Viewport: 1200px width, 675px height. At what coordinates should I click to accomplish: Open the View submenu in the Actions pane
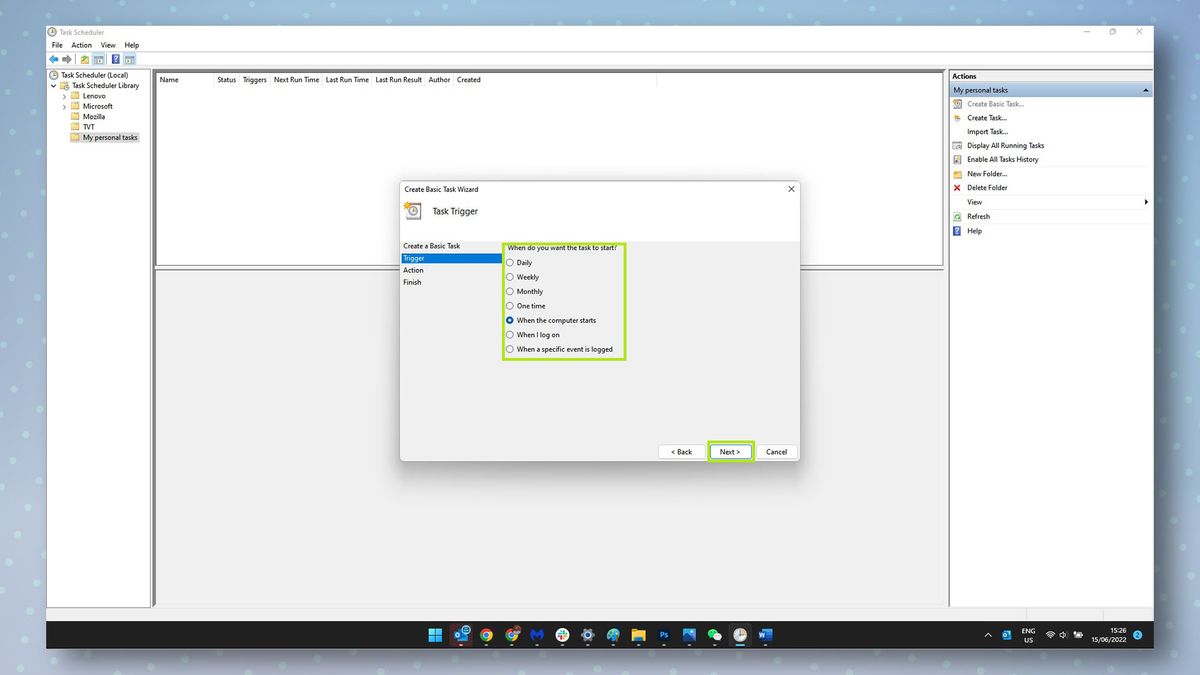pos(973,201)
